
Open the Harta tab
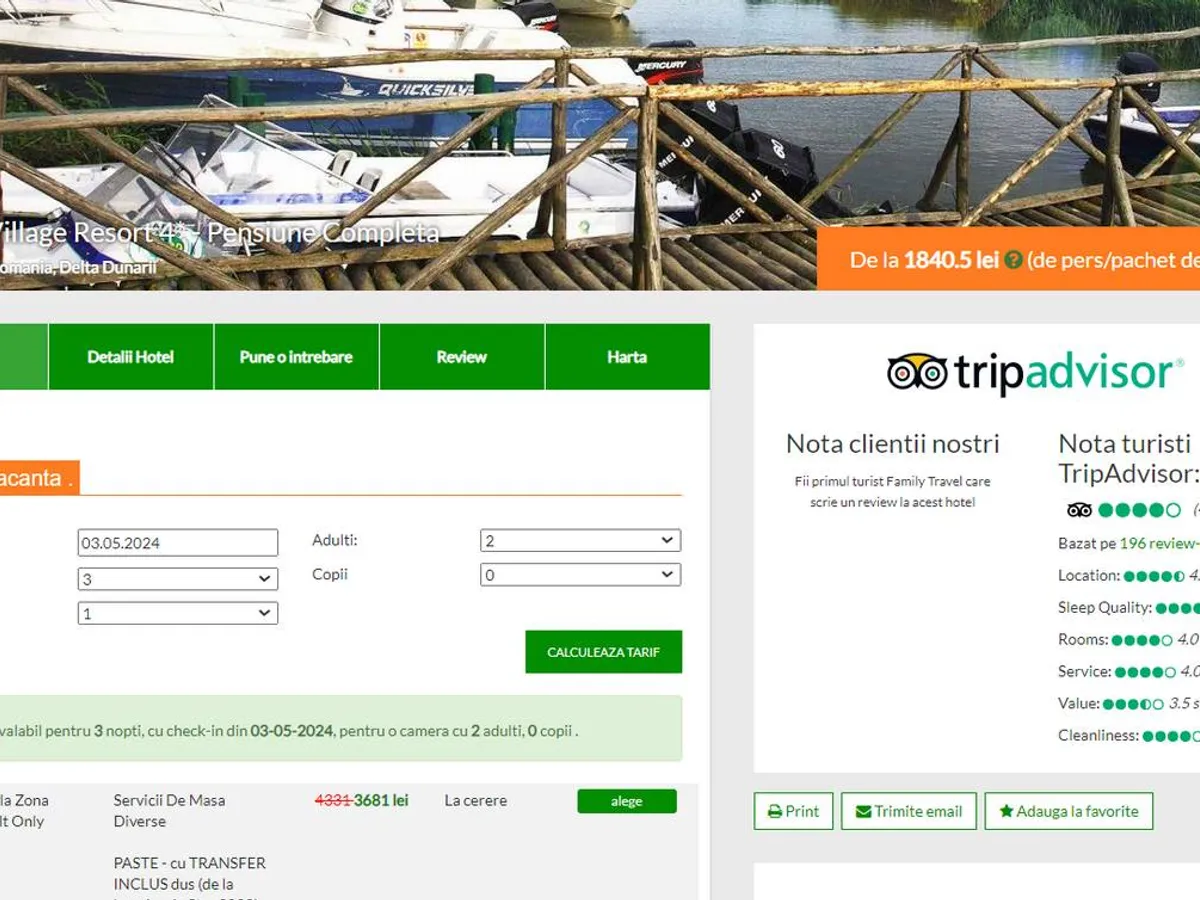coord(627,357)
